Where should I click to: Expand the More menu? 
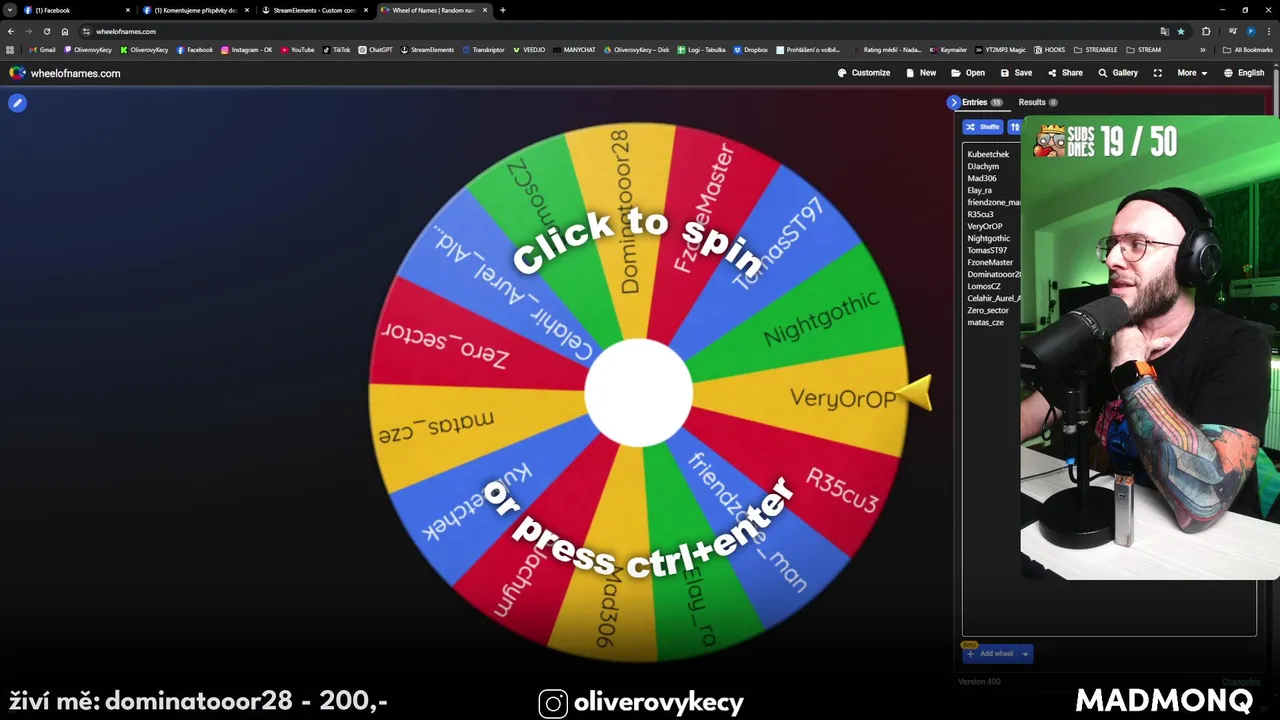pos(1191,73)
